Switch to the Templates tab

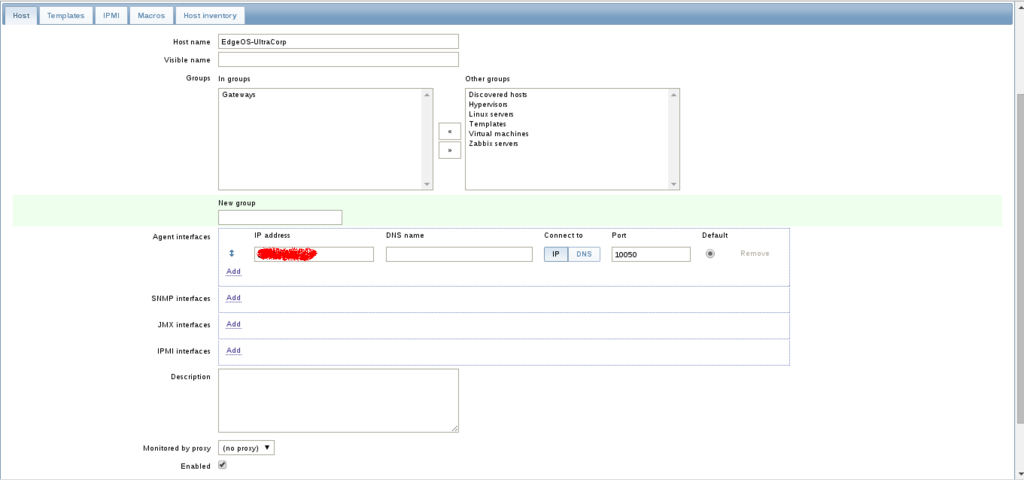(x=66, y=15)
